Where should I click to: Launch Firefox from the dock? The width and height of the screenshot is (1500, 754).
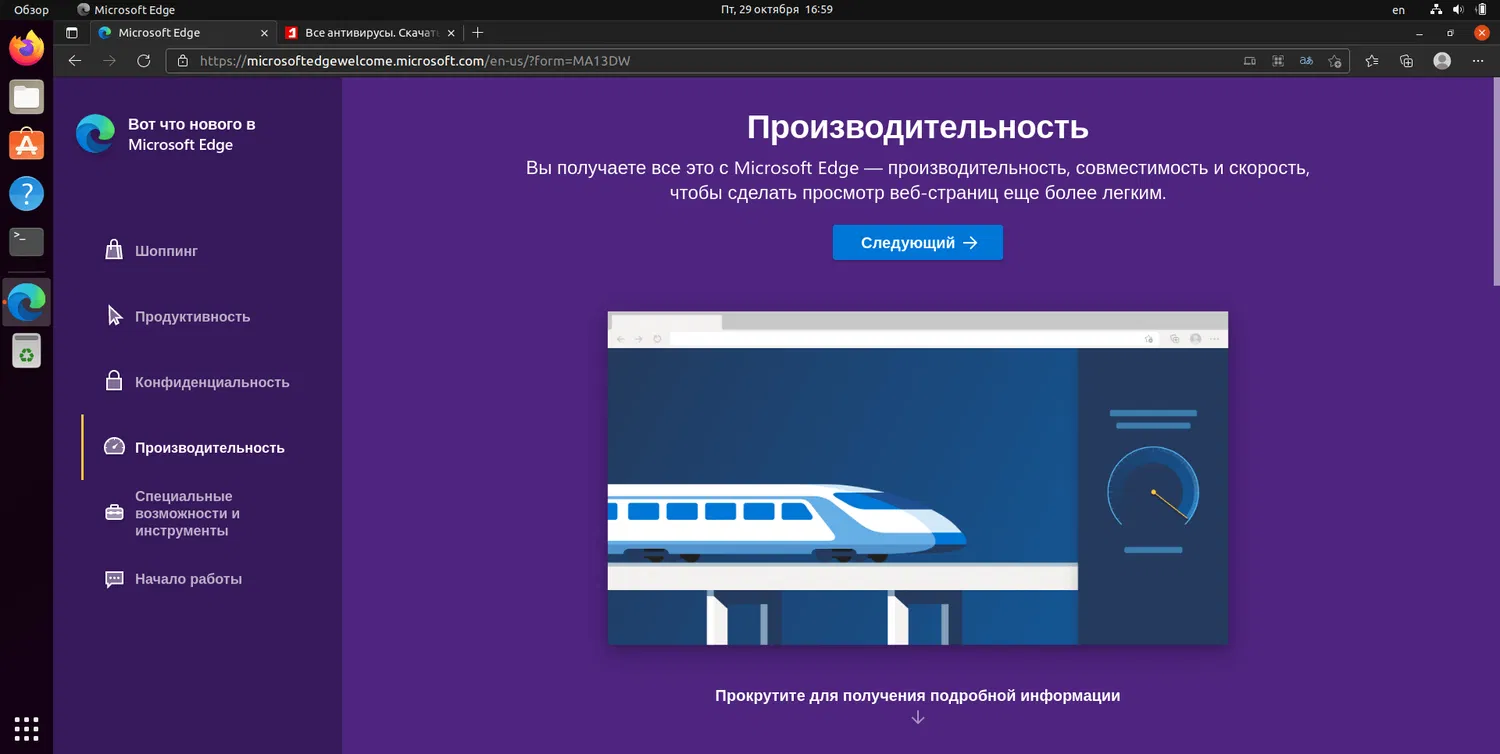27,48
